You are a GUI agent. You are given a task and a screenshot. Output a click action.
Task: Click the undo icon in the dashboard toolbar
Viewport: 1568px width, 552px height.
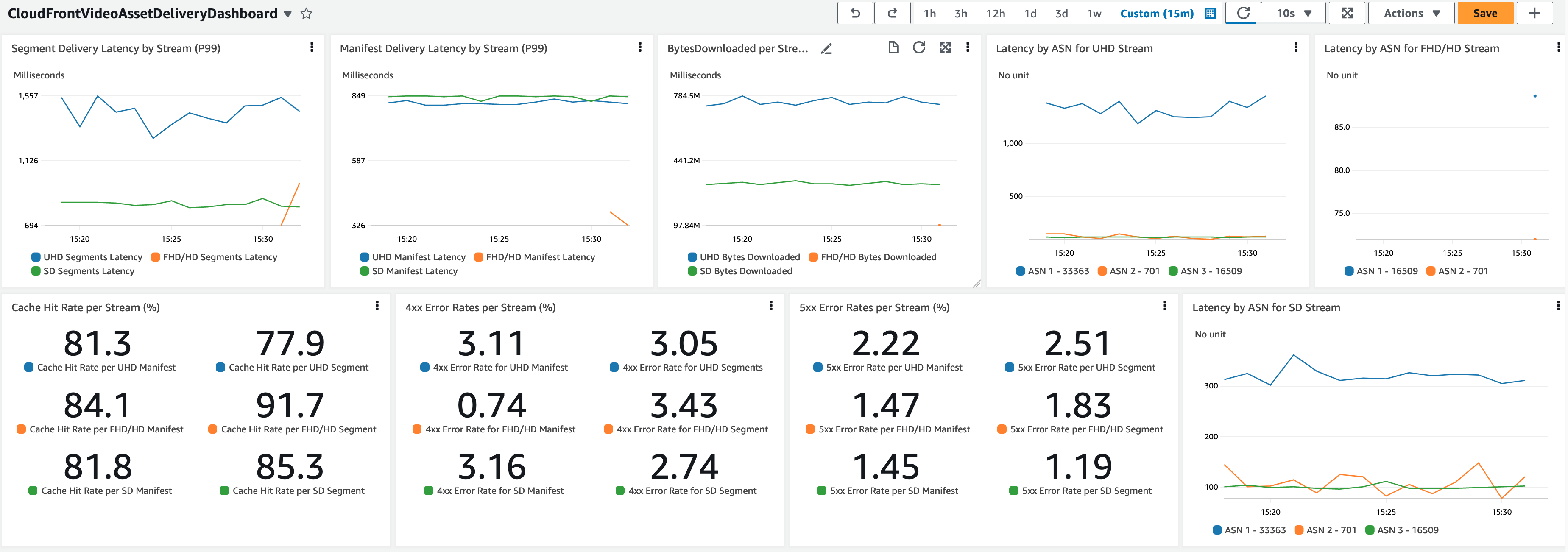pyautogui.click(x=855, y=13)
